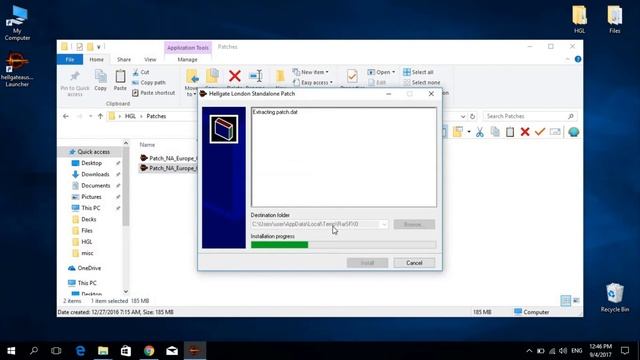Go back with Explorer's back arrow
The image size is (640, 360).
click(x=66, y=116)
